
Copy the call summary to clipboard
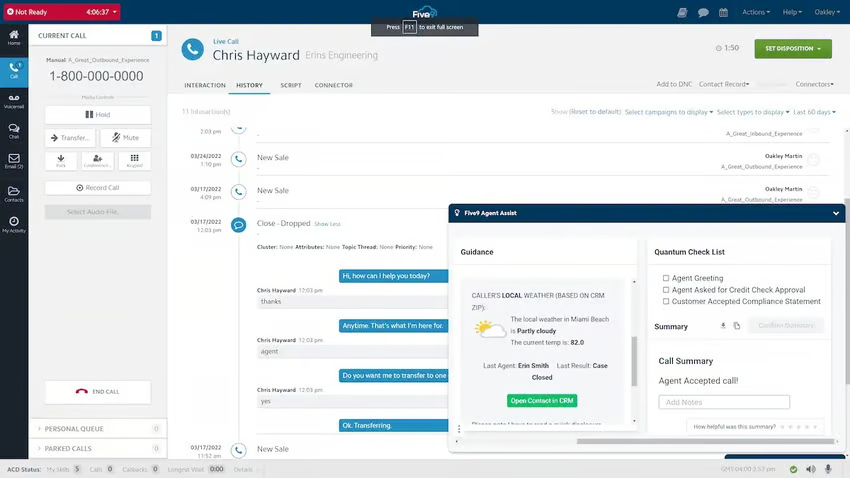coord(737,326)
